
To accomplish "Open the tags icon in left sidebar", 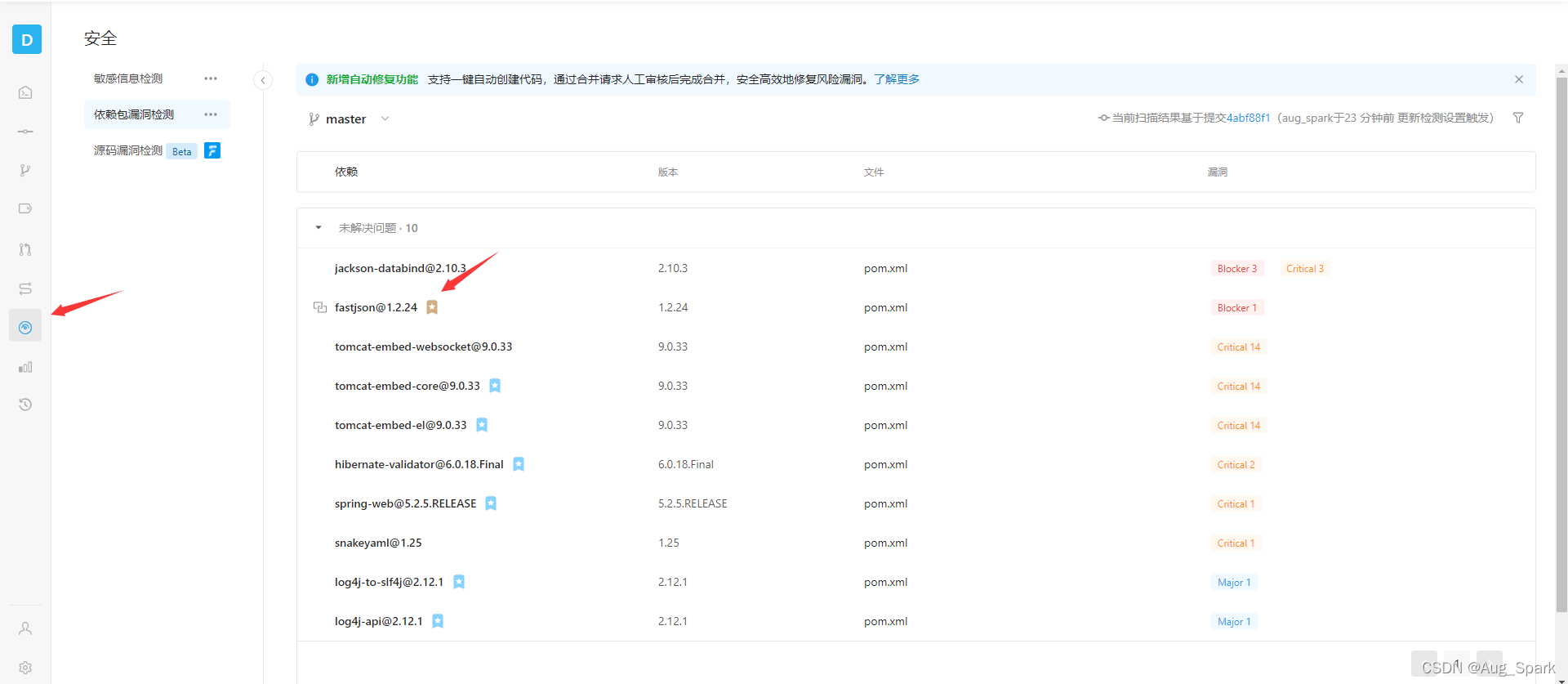I will (x=25, y=208).
